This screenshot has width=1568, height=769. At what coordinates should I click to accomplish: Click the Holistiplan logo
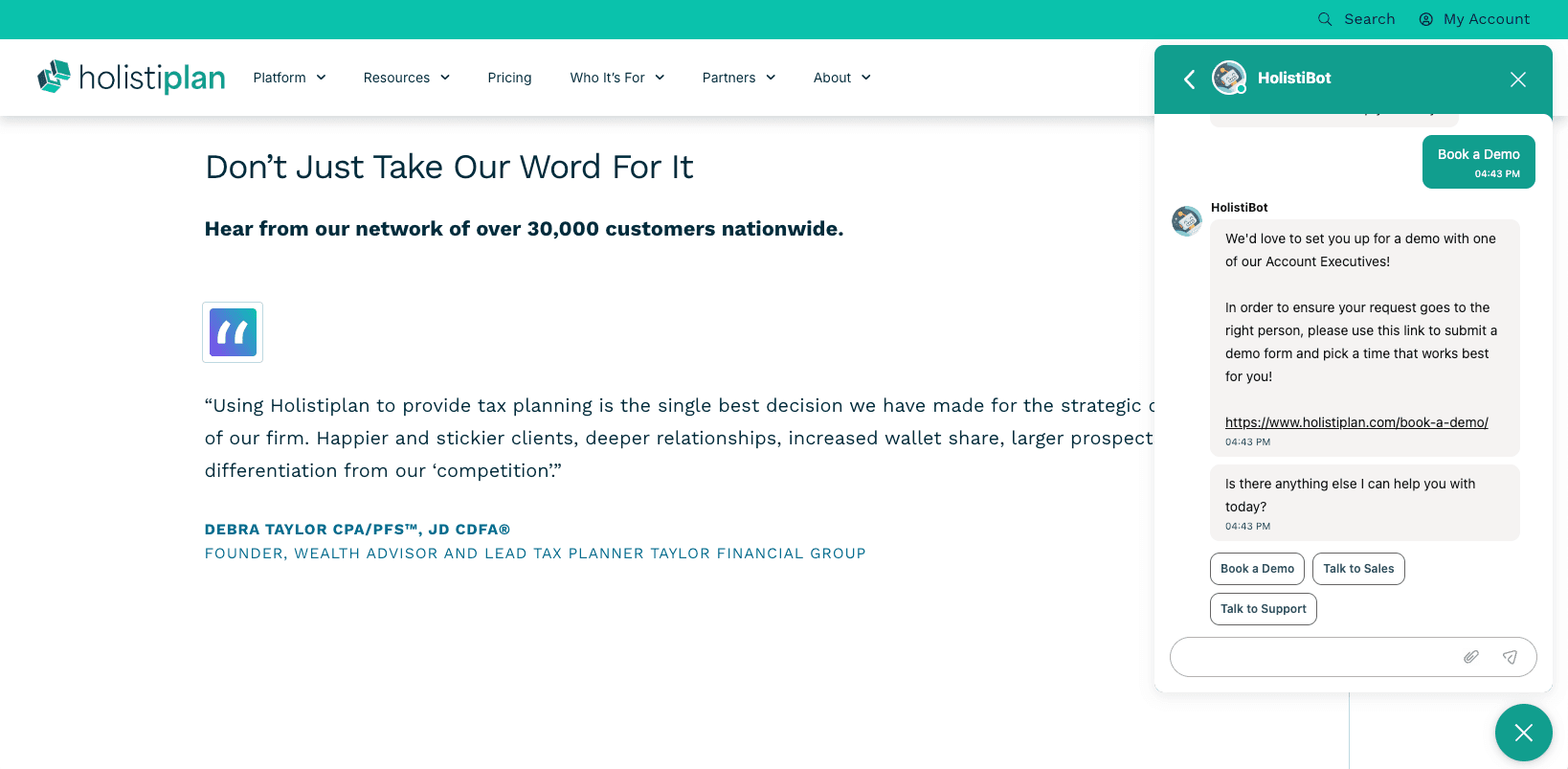coord(131,78)
